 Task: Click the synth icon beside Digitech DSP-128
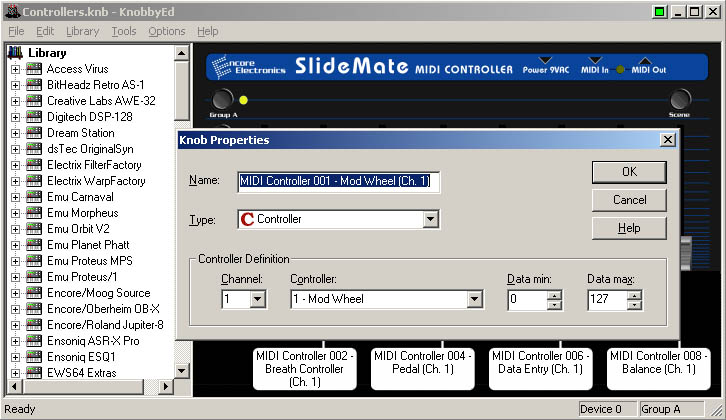34,117
